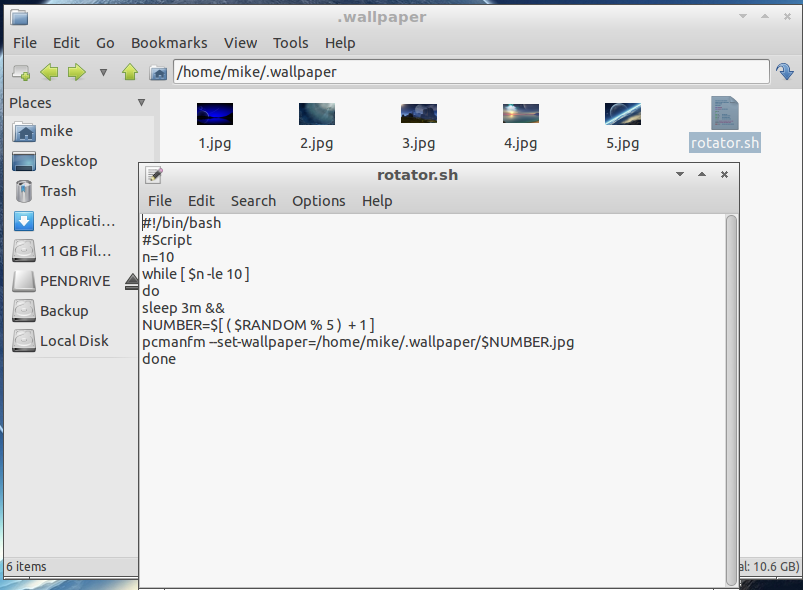This screenshot has width=803, height=590.
Task: Click the "do" line in script
Action: [x=151, y=291]
